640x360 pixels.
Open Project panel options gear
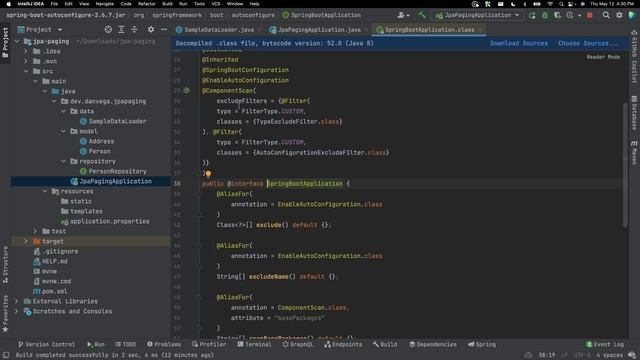pos(151,29)
